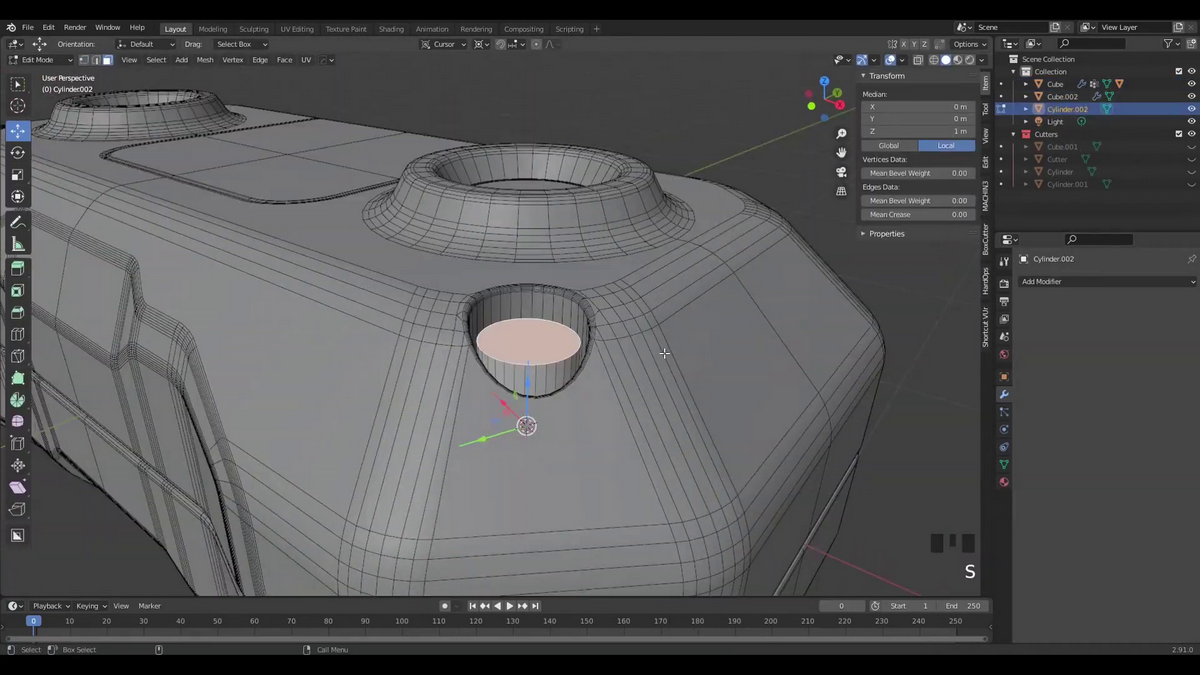This screenshot has height=675, width=1200.
Task: Open the File menu
Action: point(28,28)
